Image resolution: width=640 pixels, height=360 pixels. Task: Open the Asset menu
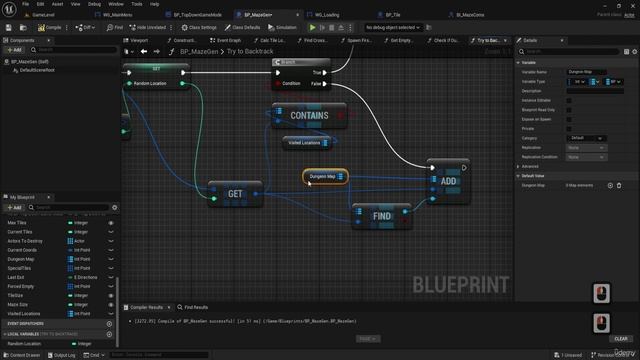(57, 4)
